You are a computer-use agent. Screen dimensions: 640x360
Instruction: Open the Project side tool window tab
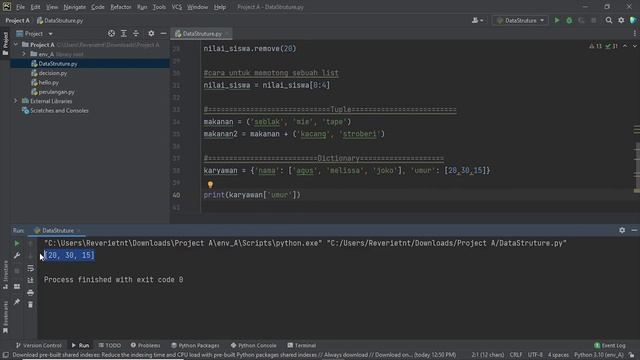[5, 44]
